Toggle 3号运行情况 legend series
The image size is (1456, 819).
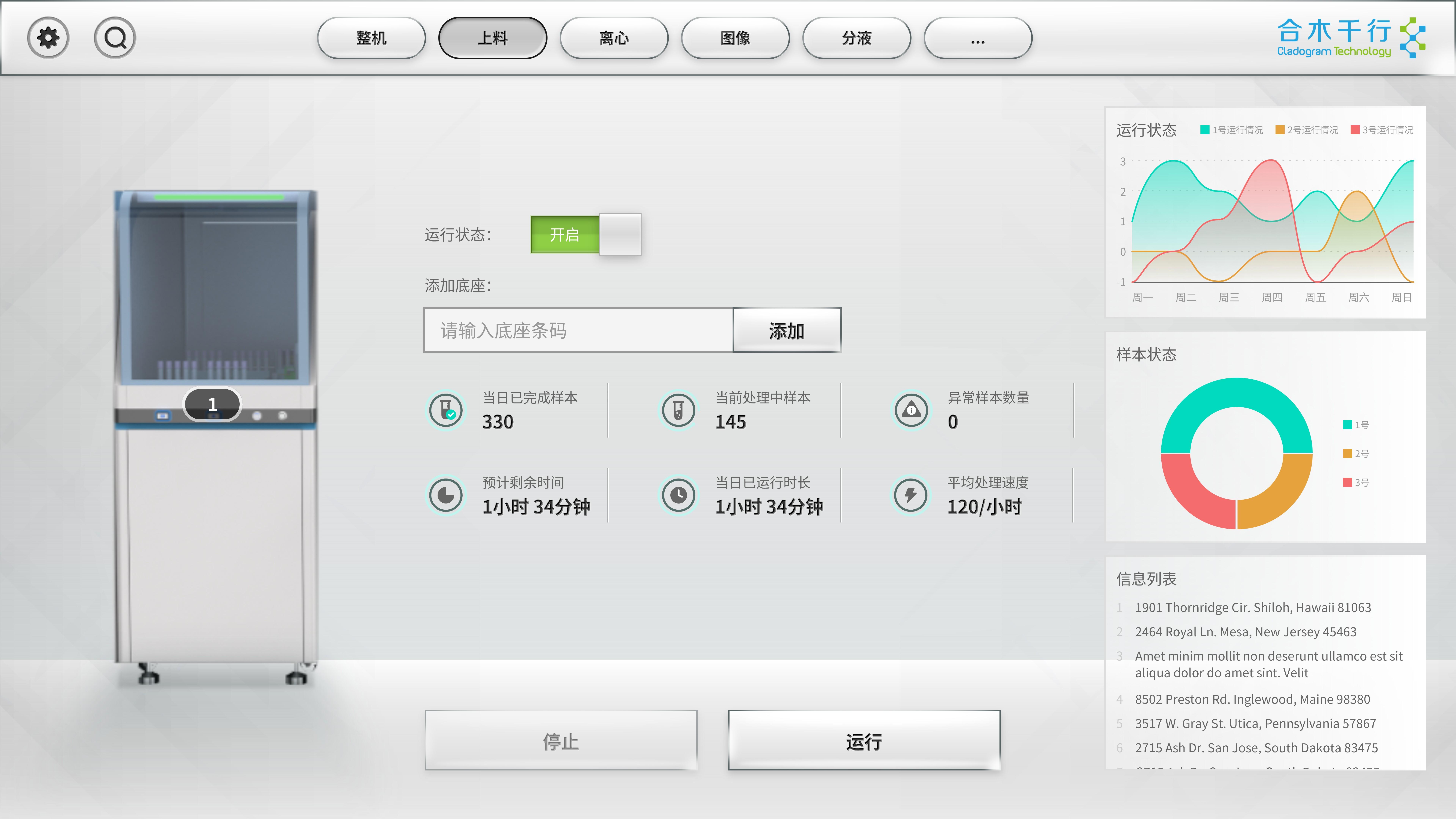(1382, 130)
